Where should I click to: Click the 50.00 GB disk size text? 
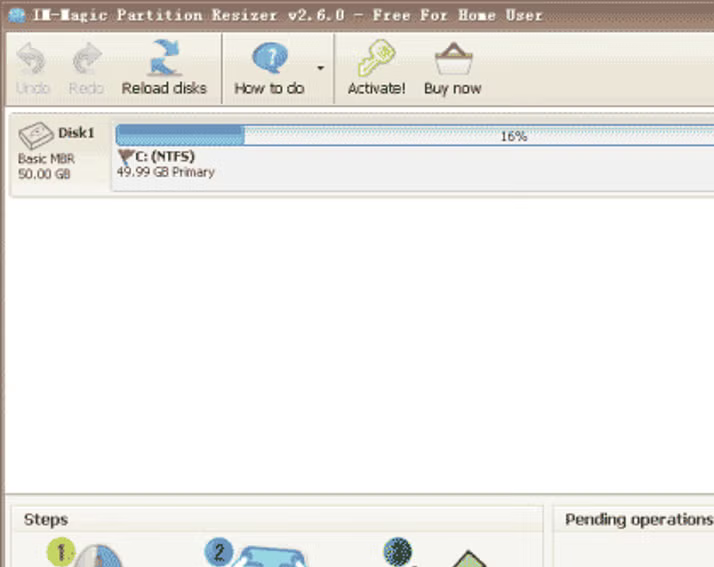click(44, 174)
